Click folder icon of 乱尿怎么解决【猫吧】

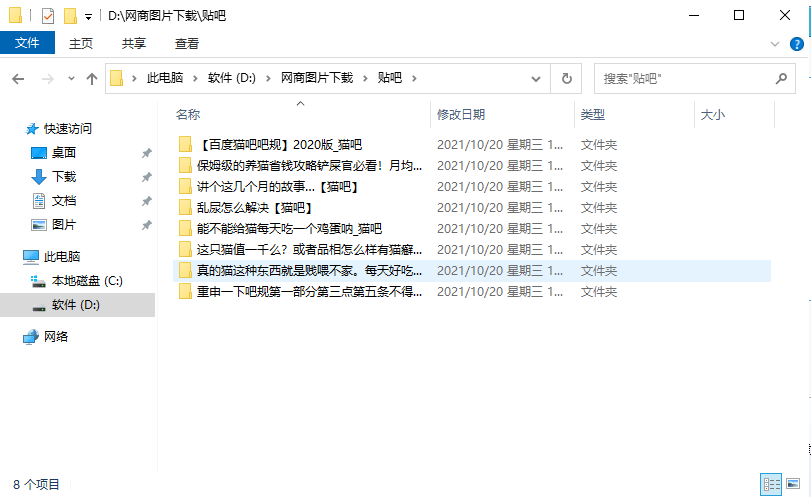(x=185, y=207)
